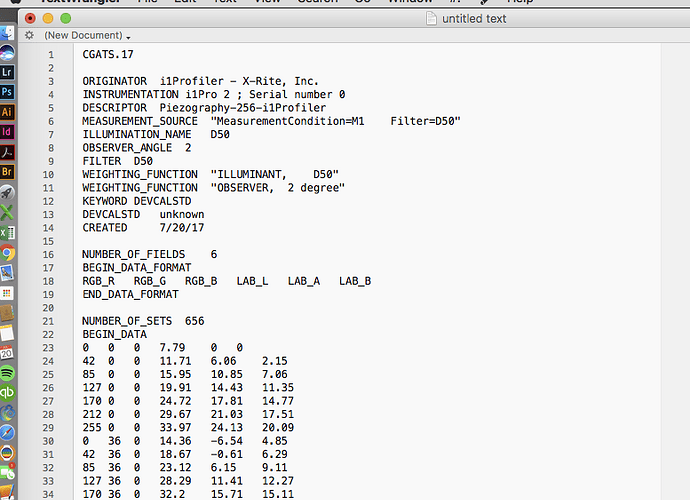Open Spotify from the dock

7,373
